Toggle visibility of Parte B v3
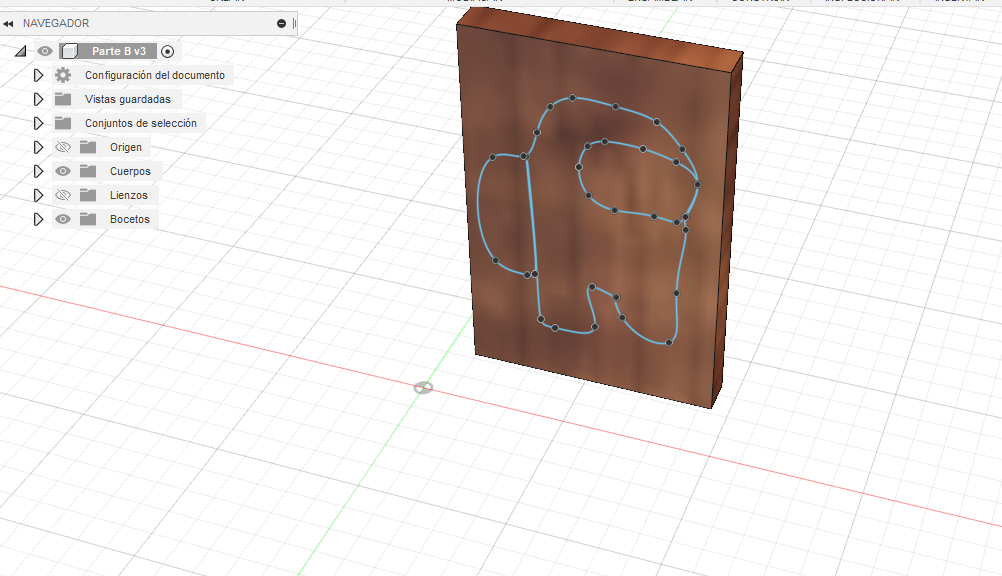Image resolution: width=1002 pixels, height=576 pixels. 45,51
